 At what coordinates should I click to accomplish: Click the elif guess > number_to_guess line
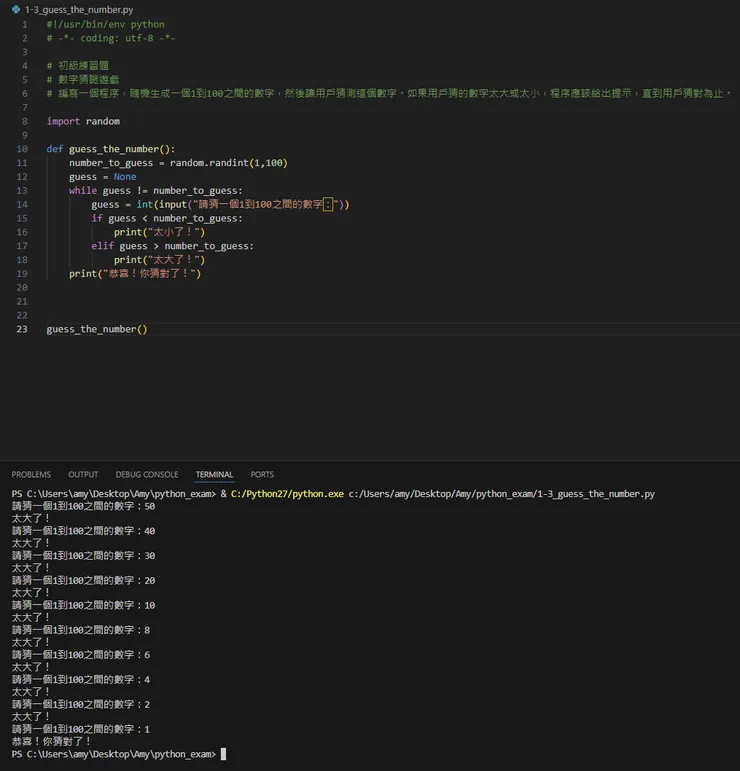point(172,246)
